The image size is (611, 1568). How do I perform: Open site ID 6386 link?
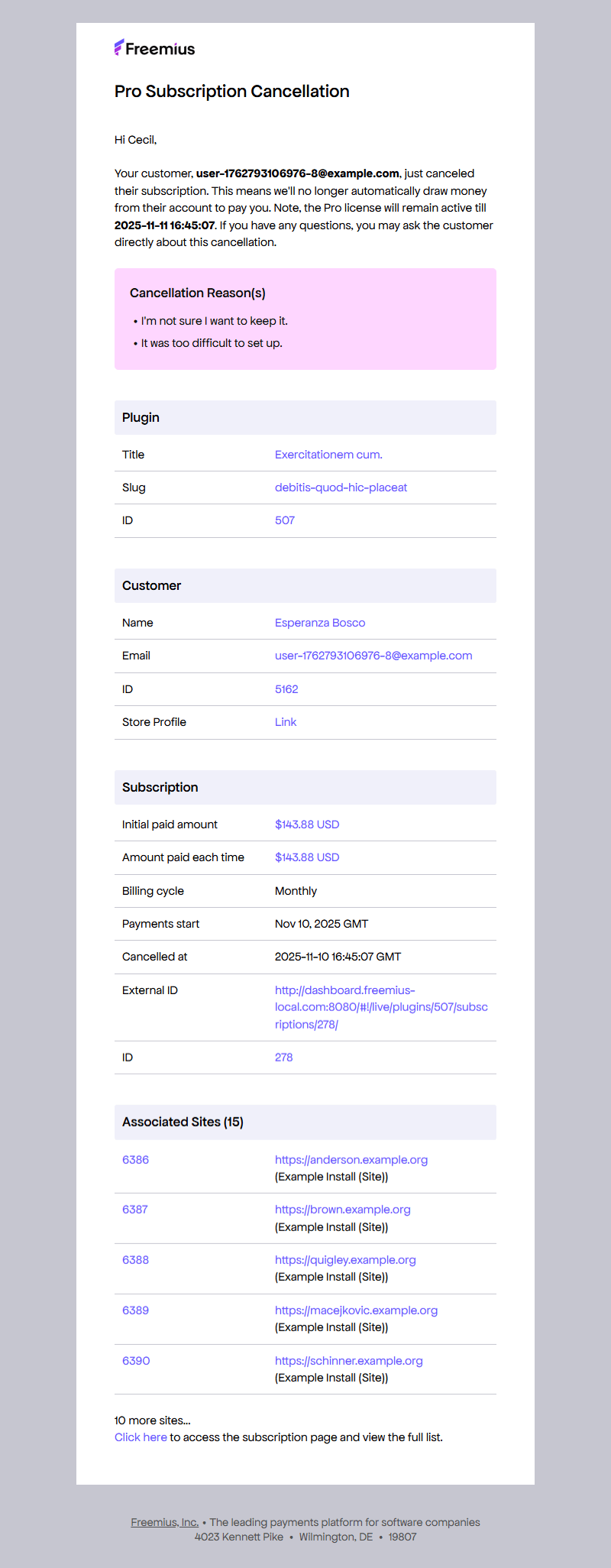point(135,1160)
